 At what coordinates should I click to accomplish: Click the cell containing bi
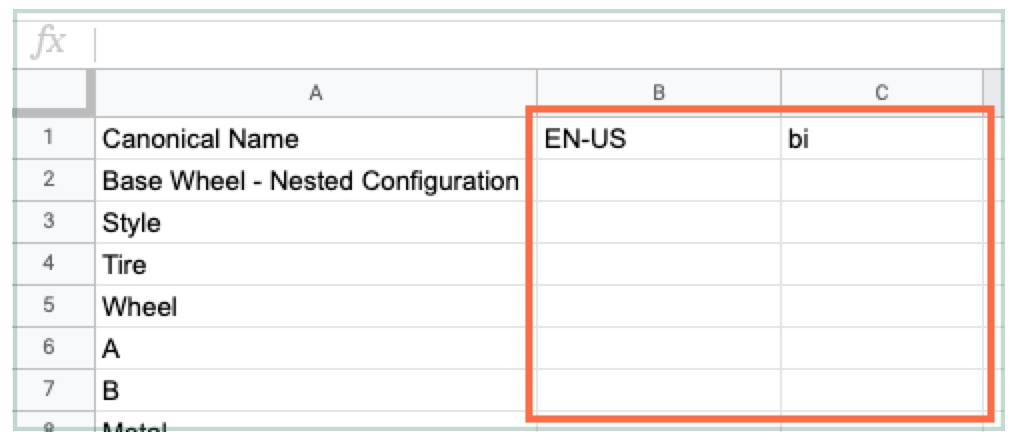[881, 139]
